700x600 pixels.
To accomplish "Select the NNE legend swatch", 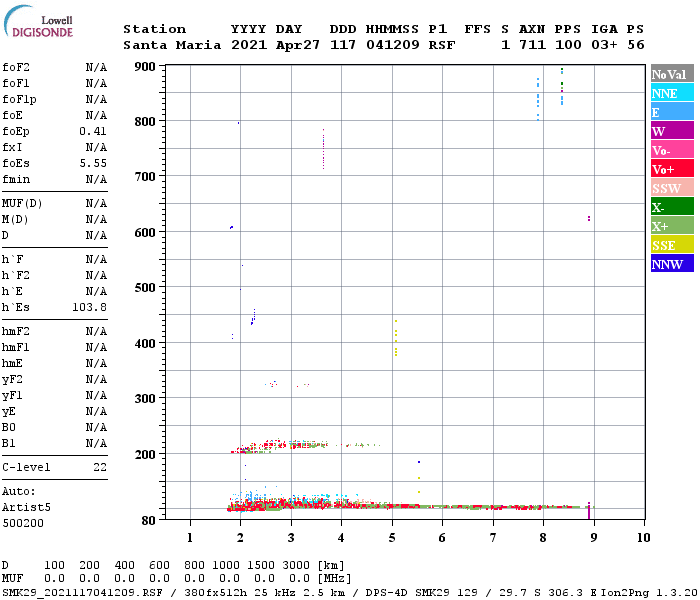I will coord(672,93).
